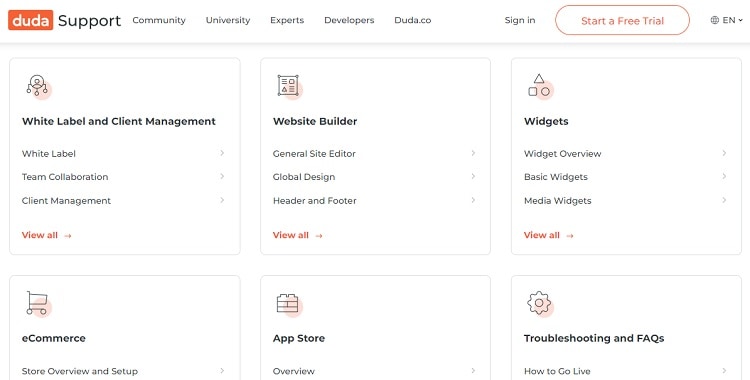The height and width of the screenshot is (380, 750).
Task: Open the Community nav item
Action: 159,20
